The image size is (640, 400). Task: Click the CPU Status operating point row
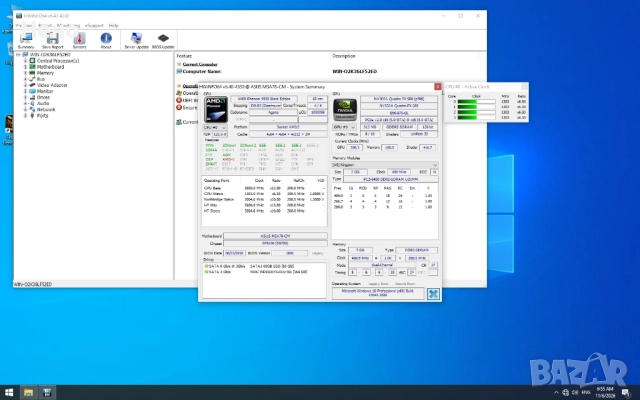[x=264, y=194]
